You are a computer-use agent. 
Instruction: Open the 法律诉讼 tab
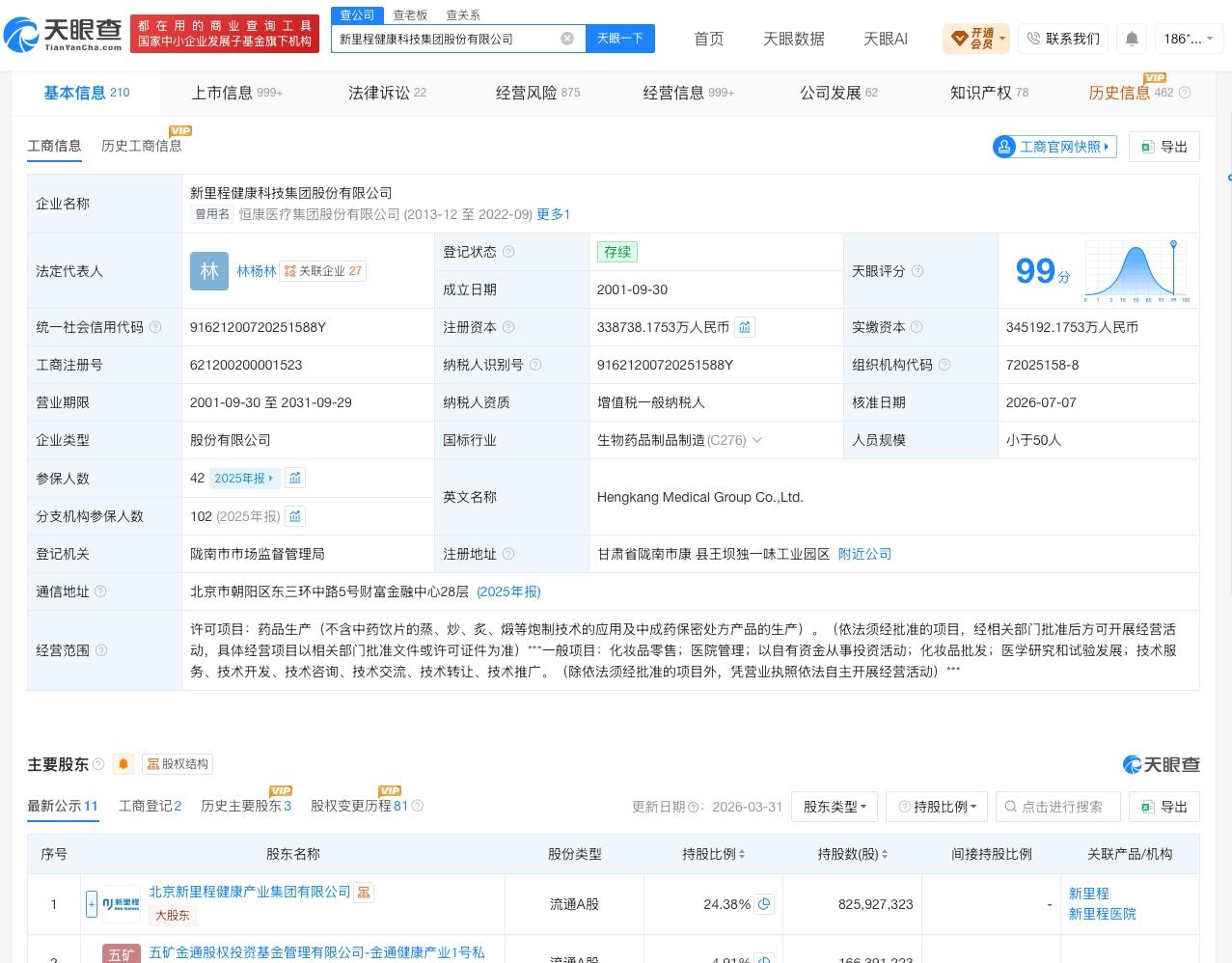pos(387,93)
